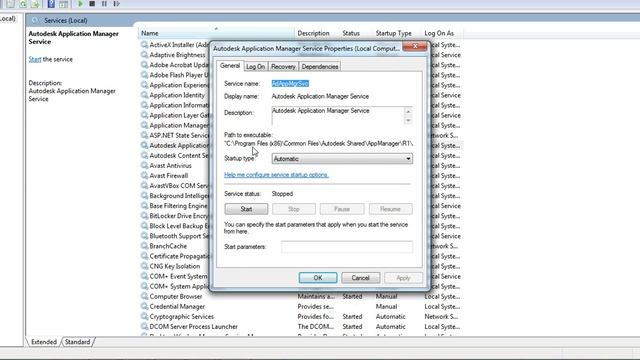Click the Stop button in the properties dialog
The image size is (640, 360).
pyautogui.click(x=294, y=209)
